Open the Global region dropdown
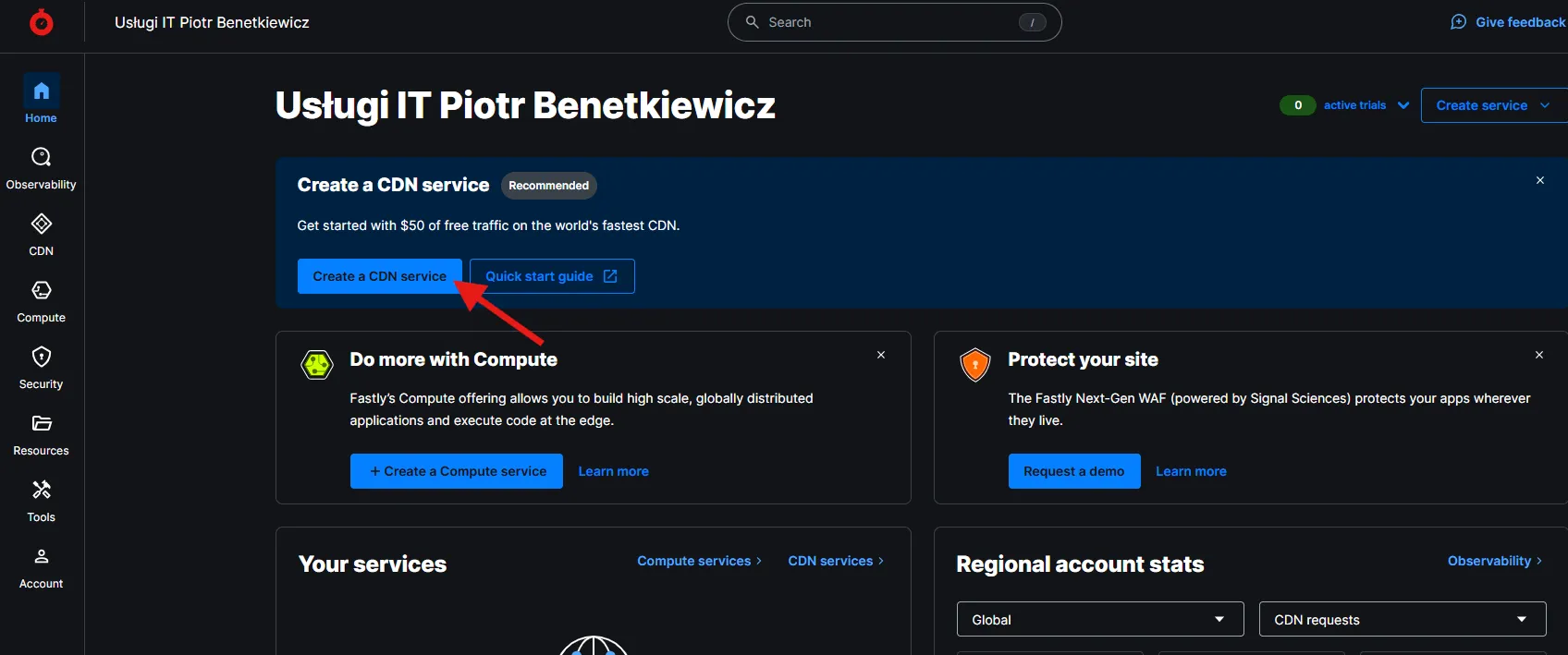 click(x=1099, y=619)
